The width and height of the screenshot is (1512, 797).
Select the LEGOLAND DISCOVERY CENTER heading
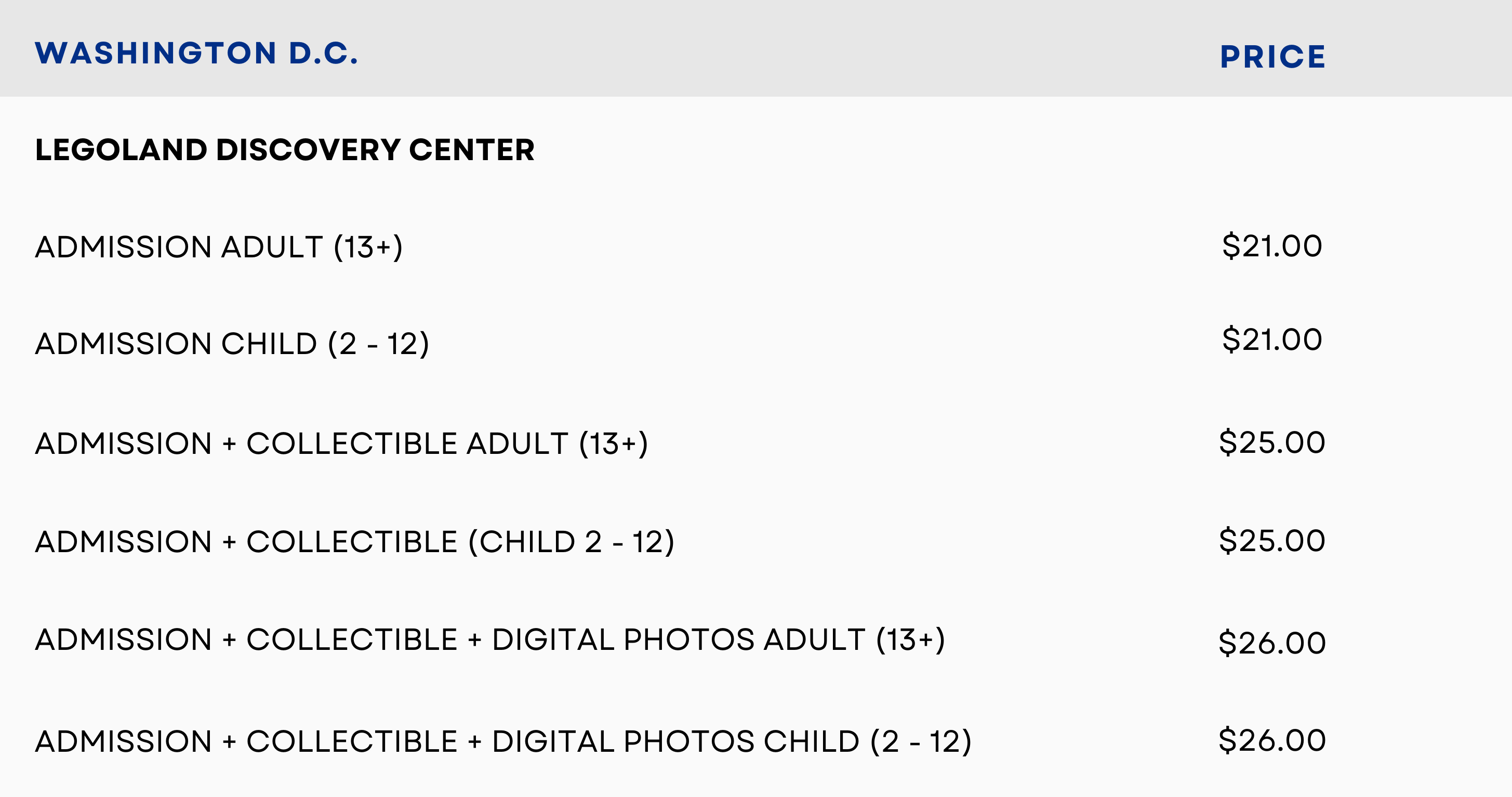tap(285, 150)
